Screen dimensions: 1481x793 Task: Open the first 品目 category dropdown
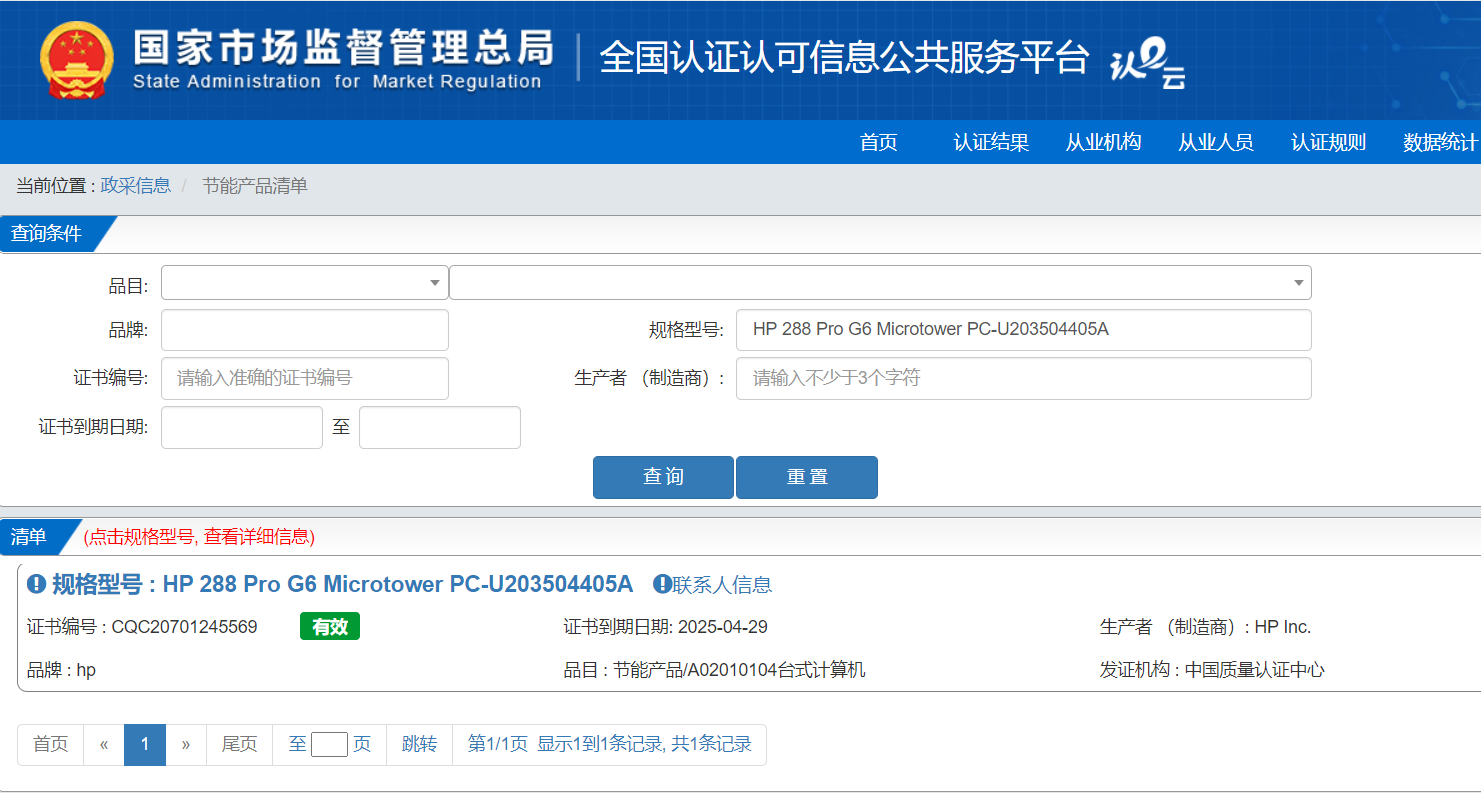305,283
